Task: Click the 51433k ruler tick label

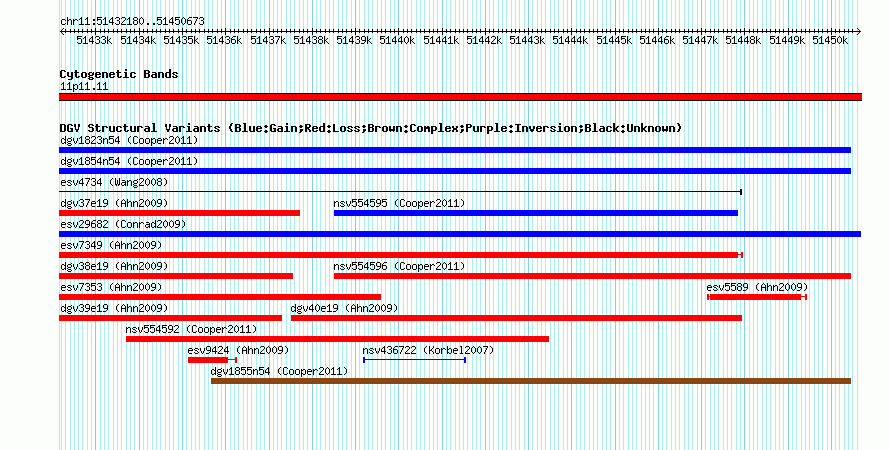Action: point(94,40)
